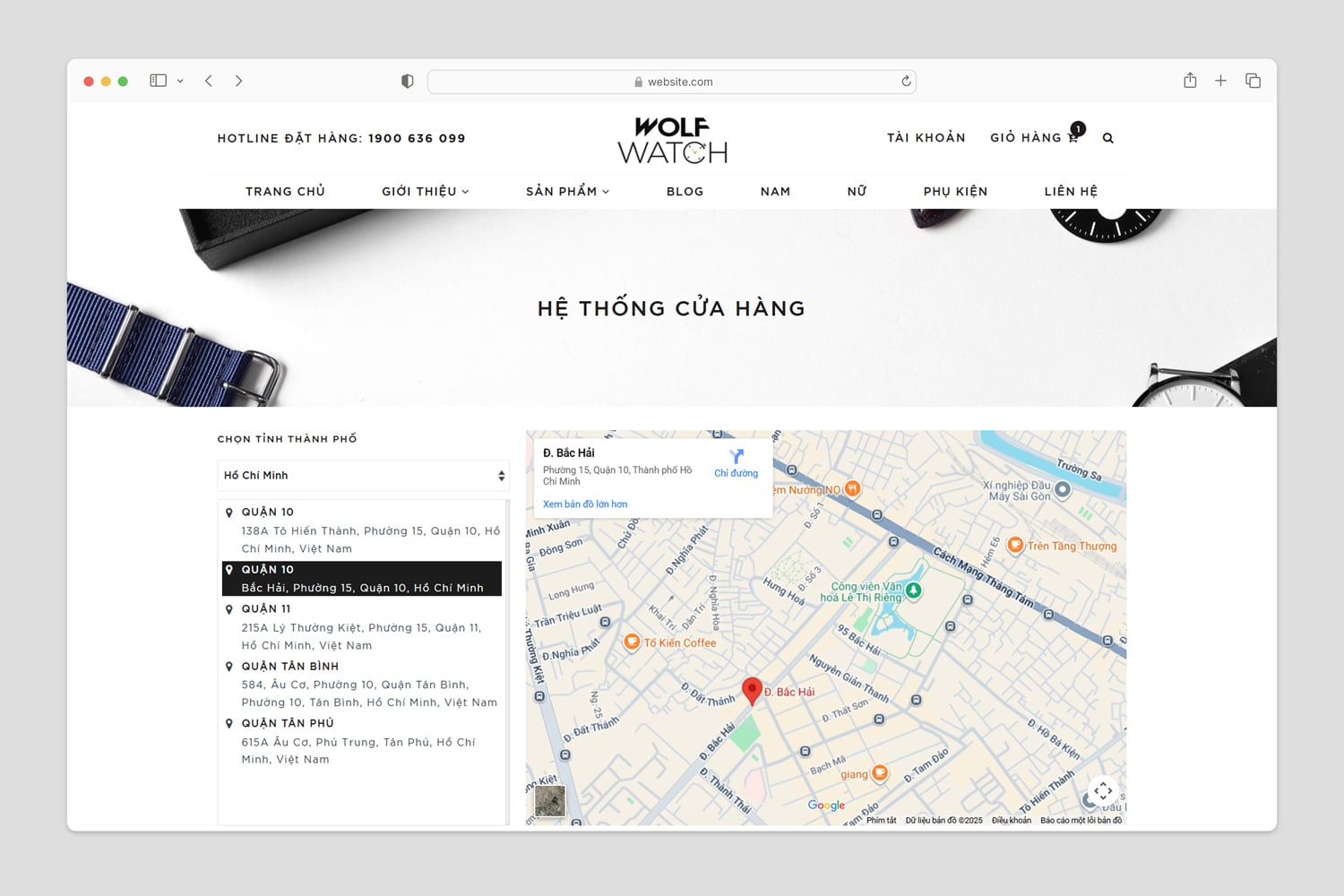Screen dimensions: 1344x896
Task: Switch map to satellite thumbnail view
Action: point(549,800)
